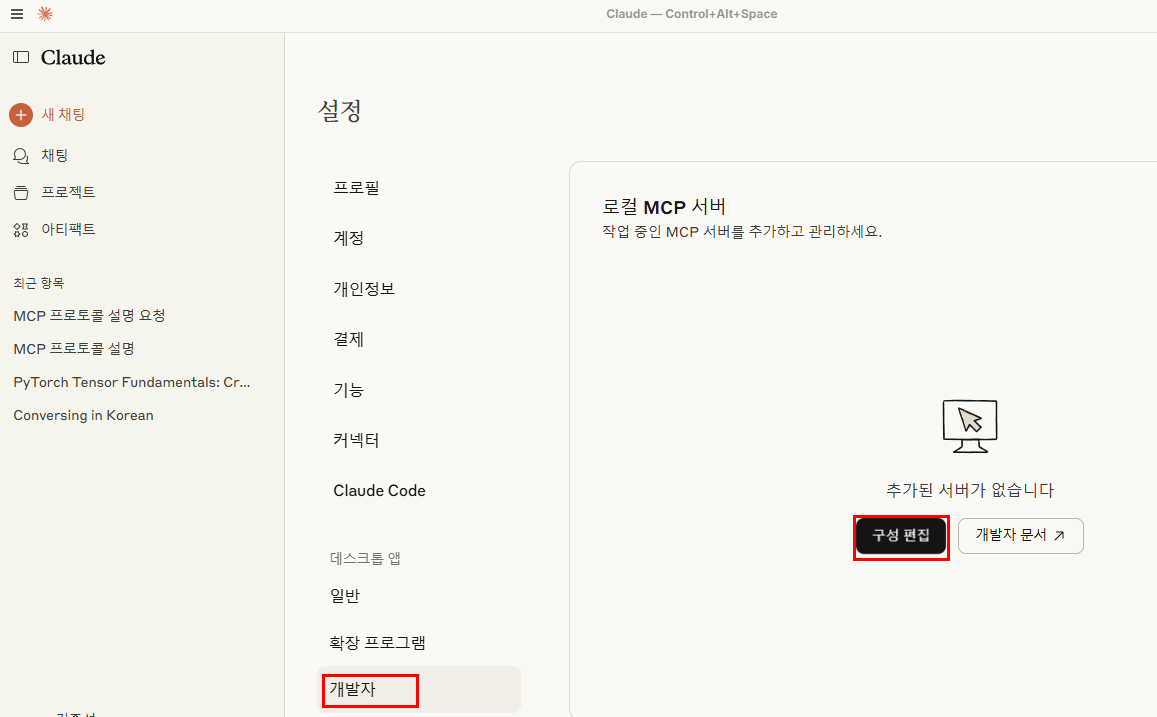1157x717 pixels.
Task: Click the 최근 항목 section label
Action: (38, 283)
